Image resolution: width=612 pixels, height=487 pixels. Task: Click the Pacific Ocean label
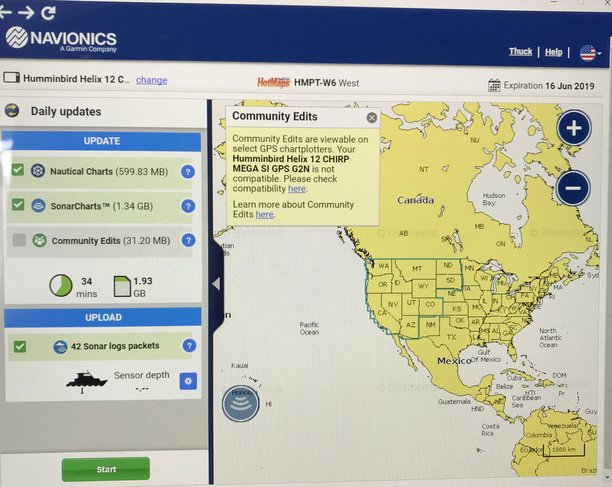click(309, 328)
